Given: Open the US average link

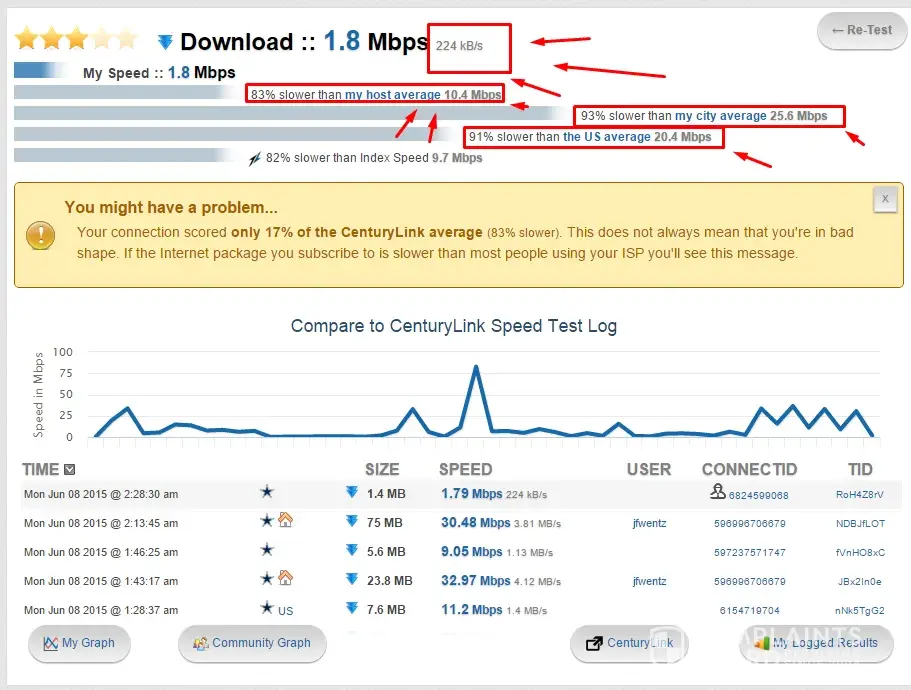Looking at the screenshot, I should coord(607,136).
